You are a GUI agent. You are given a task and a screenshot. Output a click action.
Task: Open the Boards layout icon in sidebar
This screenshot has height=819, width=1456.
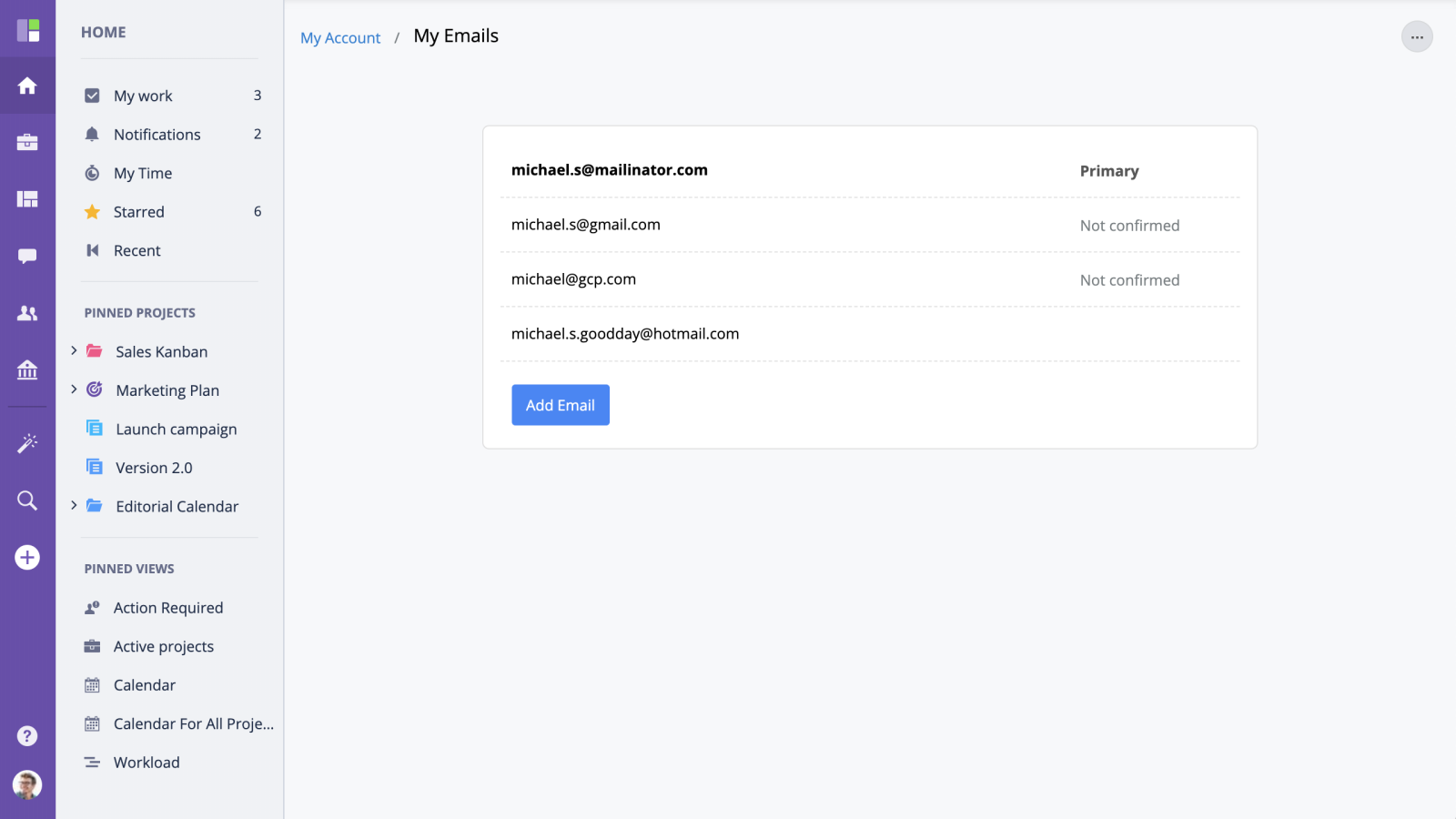click(27, 199)
